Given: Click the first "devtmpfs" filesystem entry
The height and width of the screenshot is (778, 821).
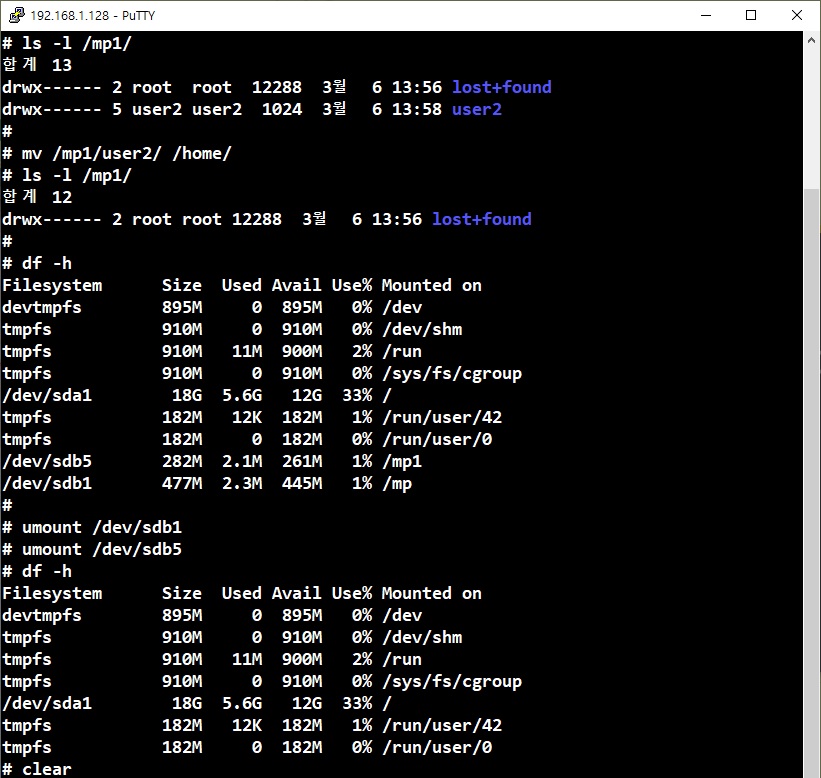Looking at the screenshot, I should tap(42, 307).
